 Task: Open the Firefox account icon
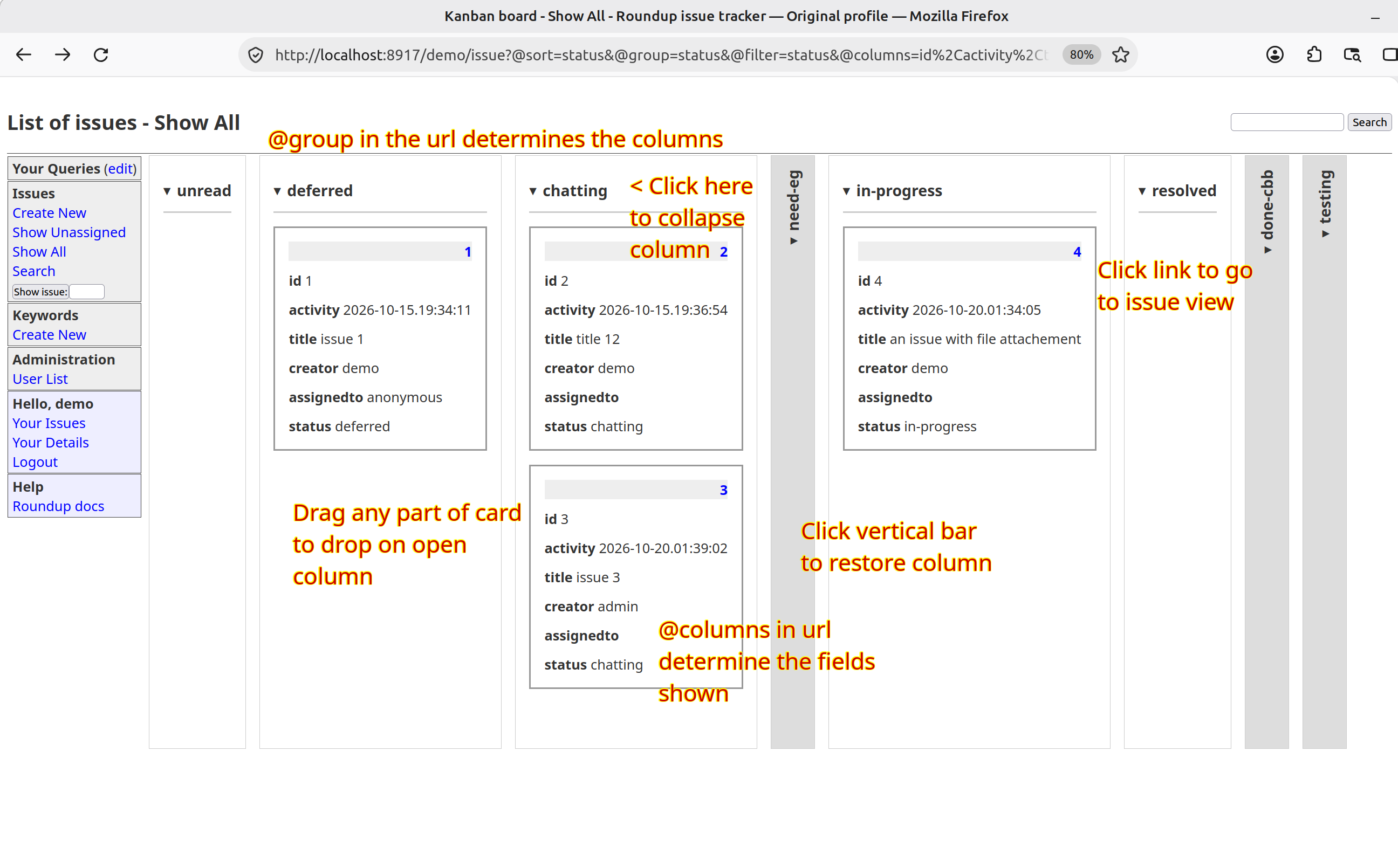1274,55
